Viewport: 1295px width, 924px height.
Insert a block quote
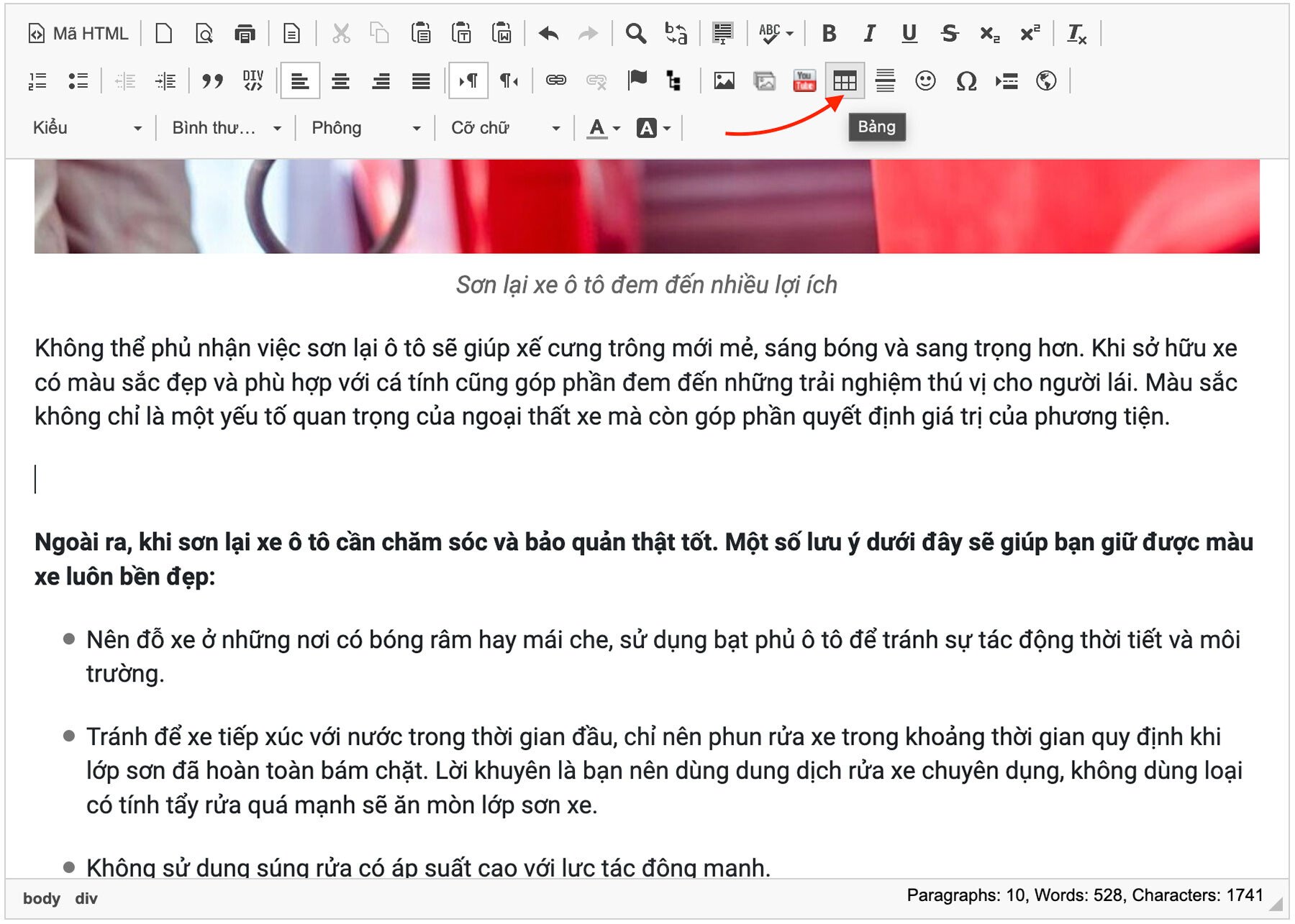212,81
